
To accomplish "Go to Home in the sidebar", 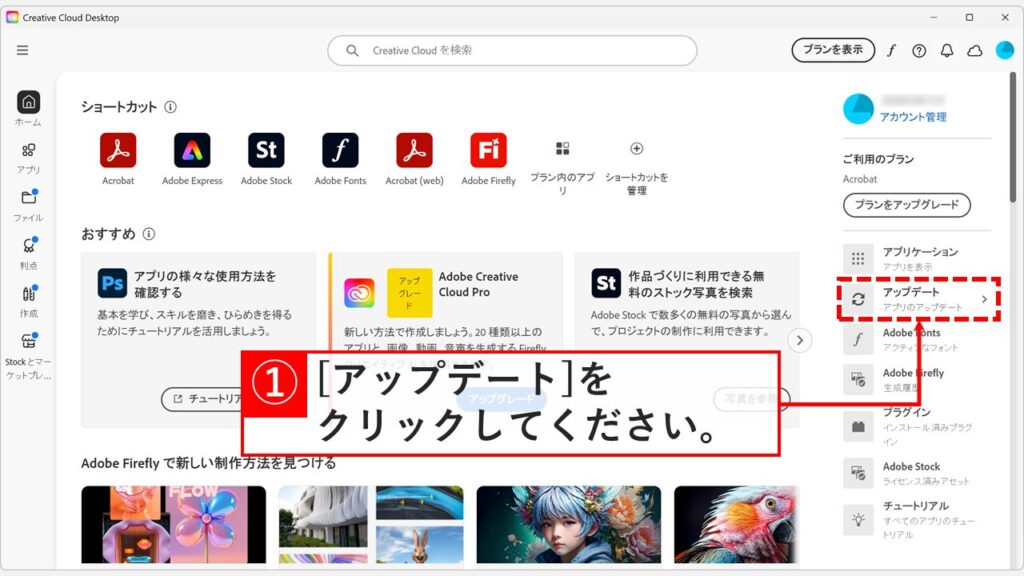I will [28, 108].
